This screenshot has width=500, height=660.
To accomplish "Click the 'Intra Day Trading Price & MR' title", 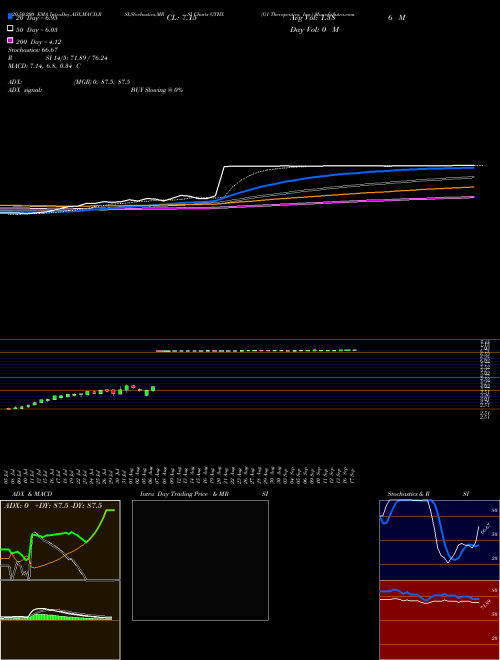I will [184, 494].
